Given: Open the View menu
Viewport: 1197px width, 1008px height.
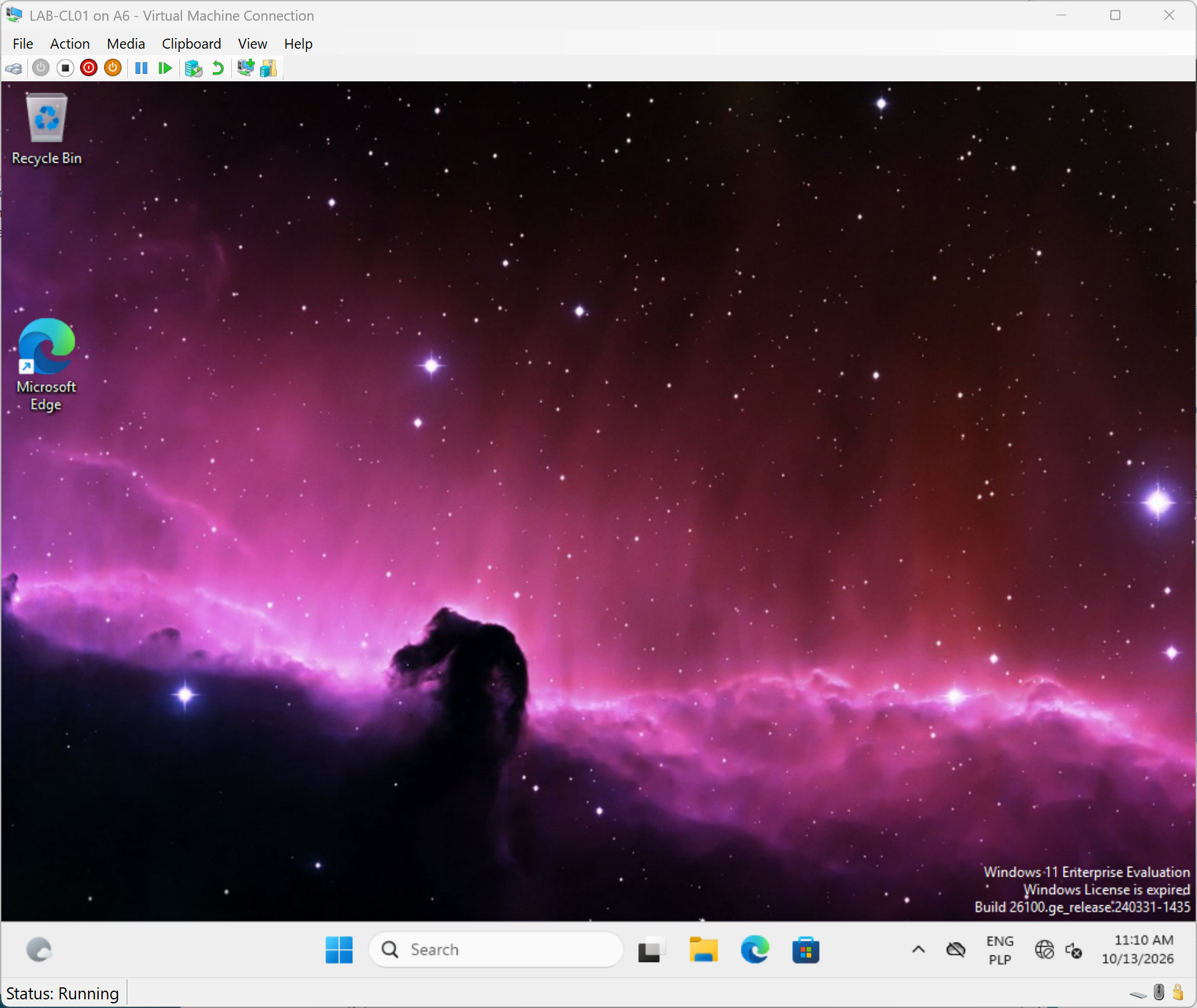Looking at the screenshot, I should point(253,44).
